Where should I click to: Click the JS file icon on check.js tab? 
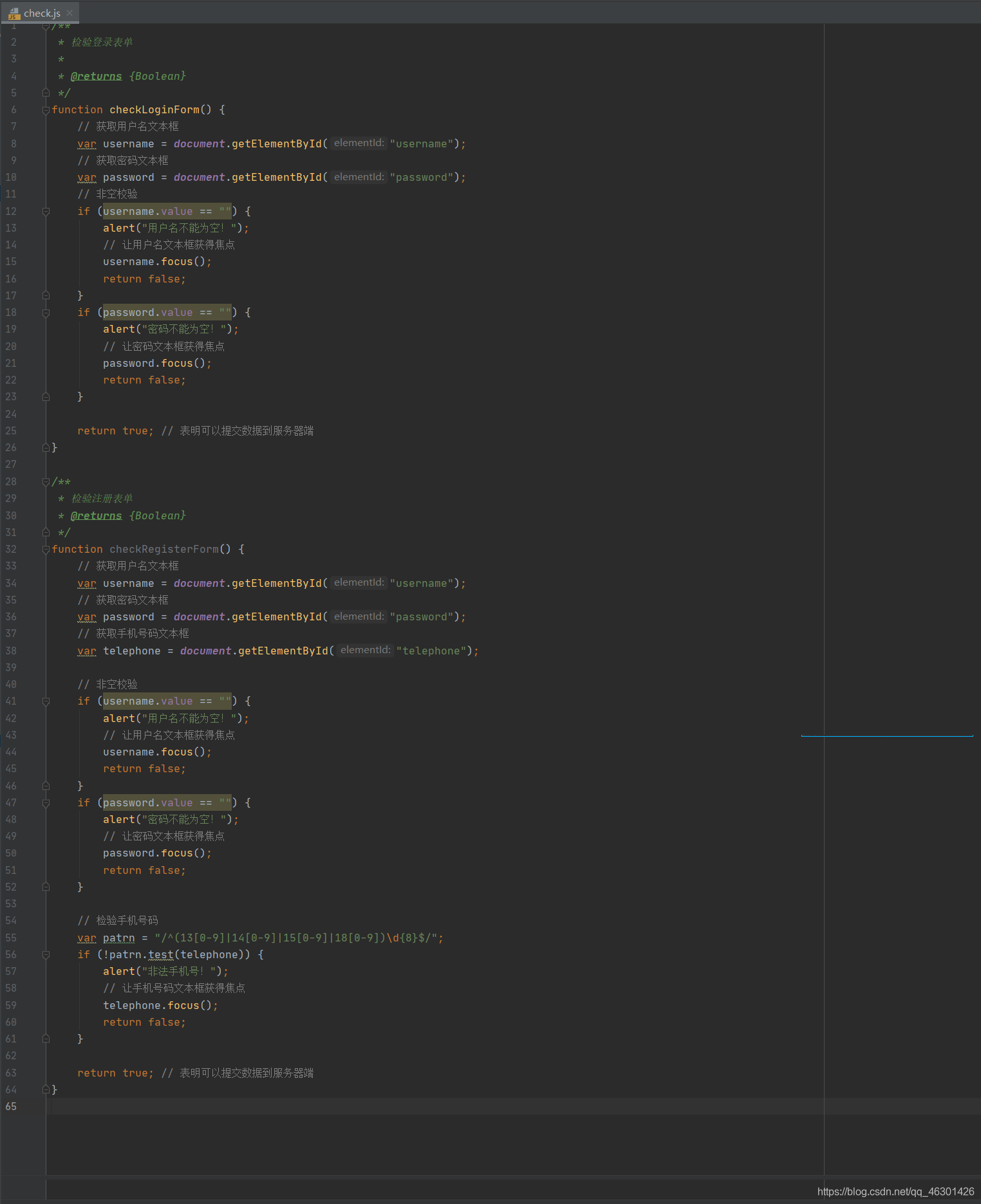click(14, 13)
